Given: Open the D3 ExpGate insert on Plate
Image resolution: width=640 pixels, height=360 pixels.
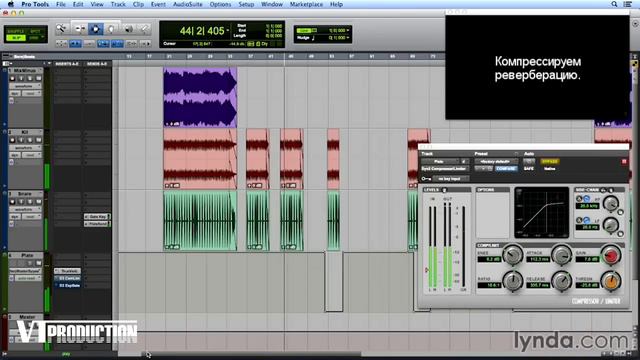Looking at the screenshot, I should click(x=68, y=285).
